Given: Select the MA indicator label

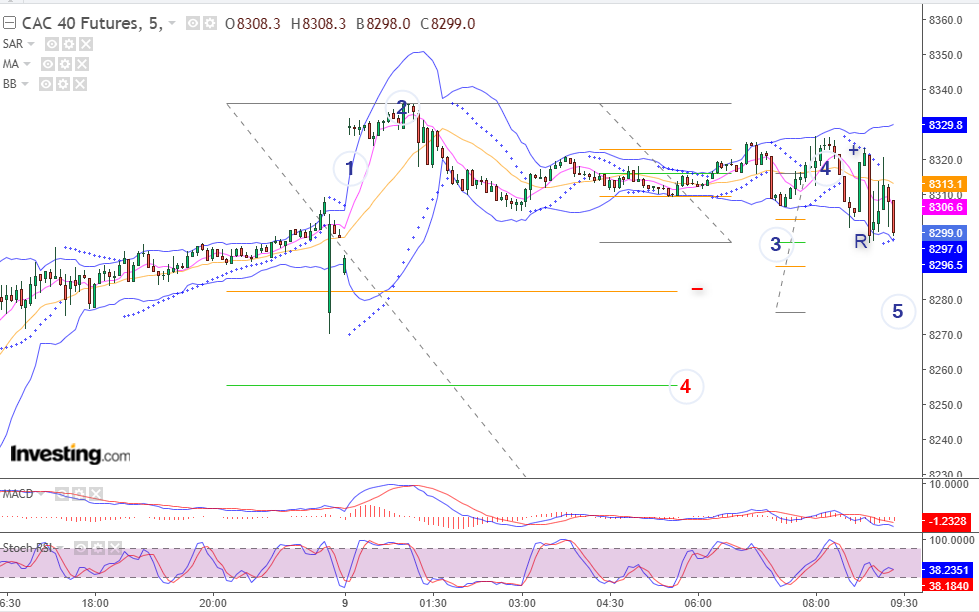Looking at the screenshot, I should point(11,64).
